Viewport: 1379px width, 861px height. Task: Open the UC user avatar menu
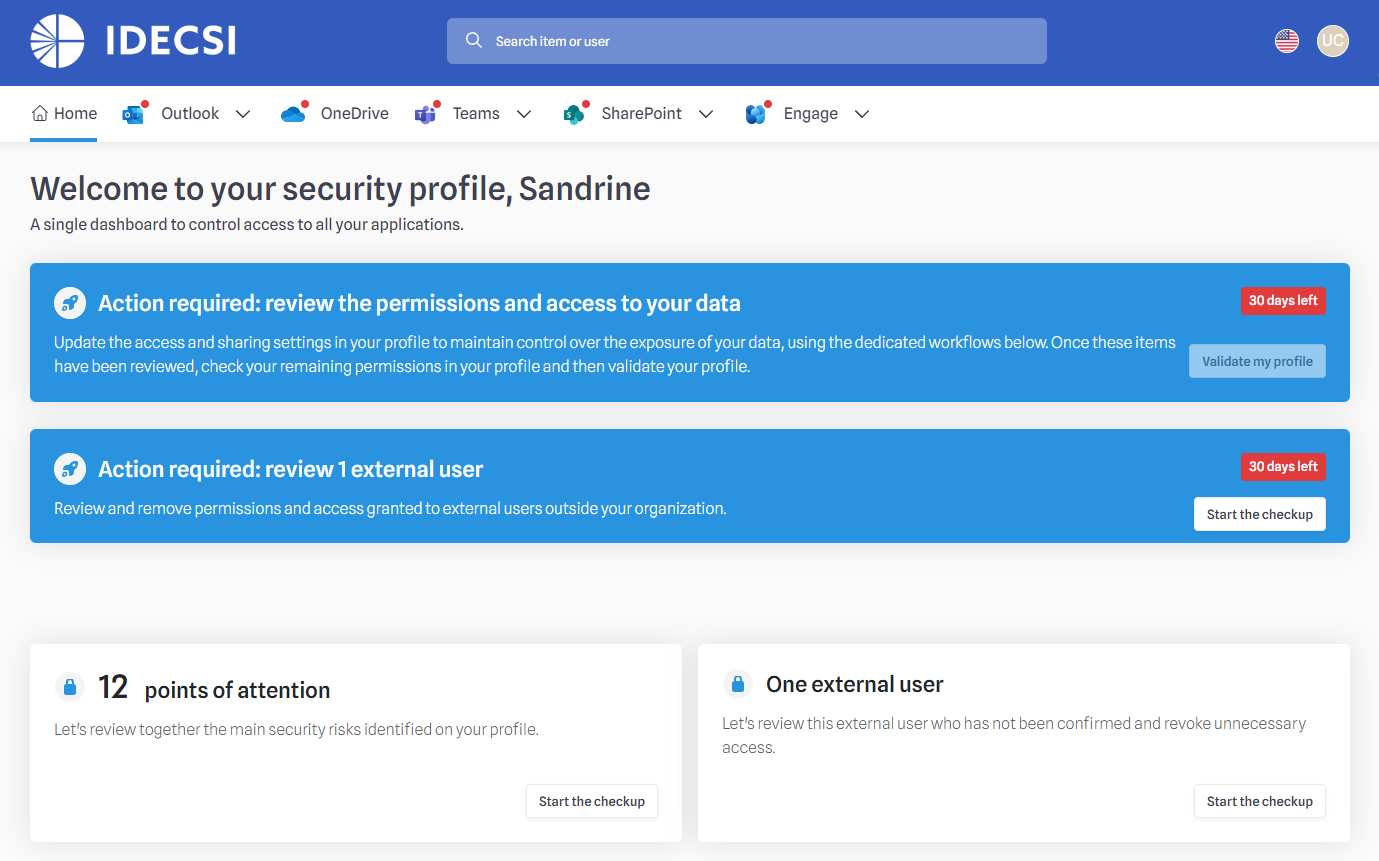click(1332, 41)
